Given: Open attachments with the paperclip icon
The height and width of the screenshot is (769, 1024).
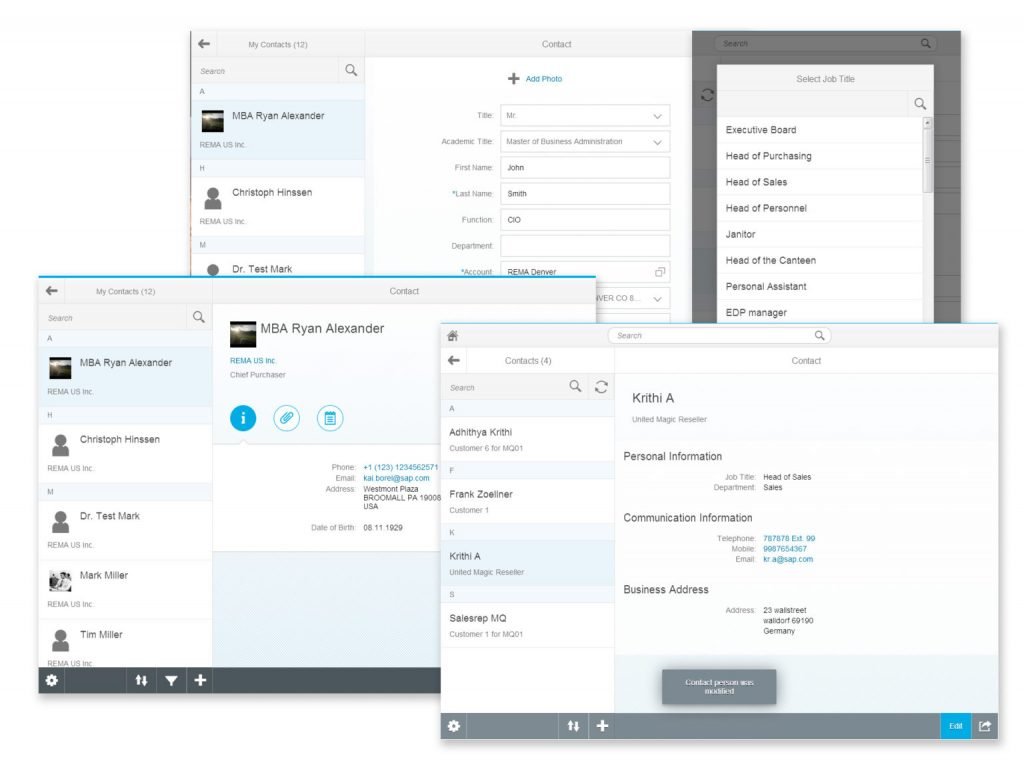Looking at the screenshot, I should coord(287,418).
